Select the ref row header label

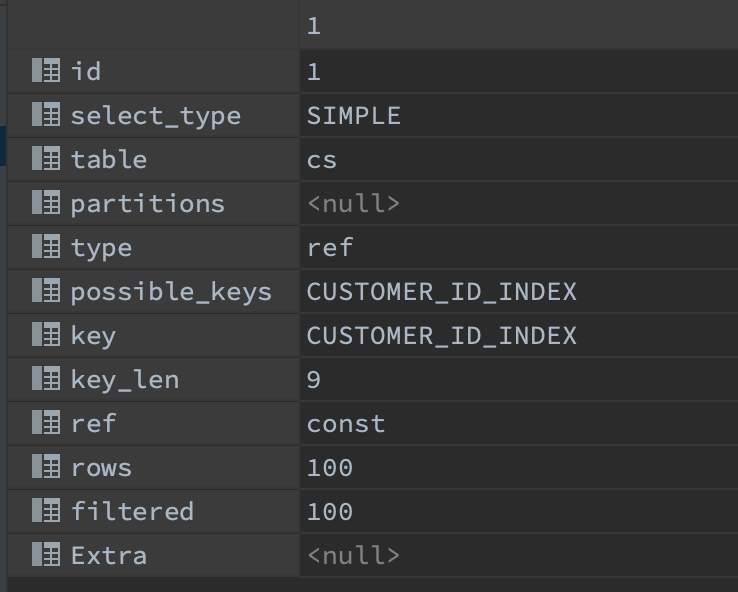click(93, 424)
